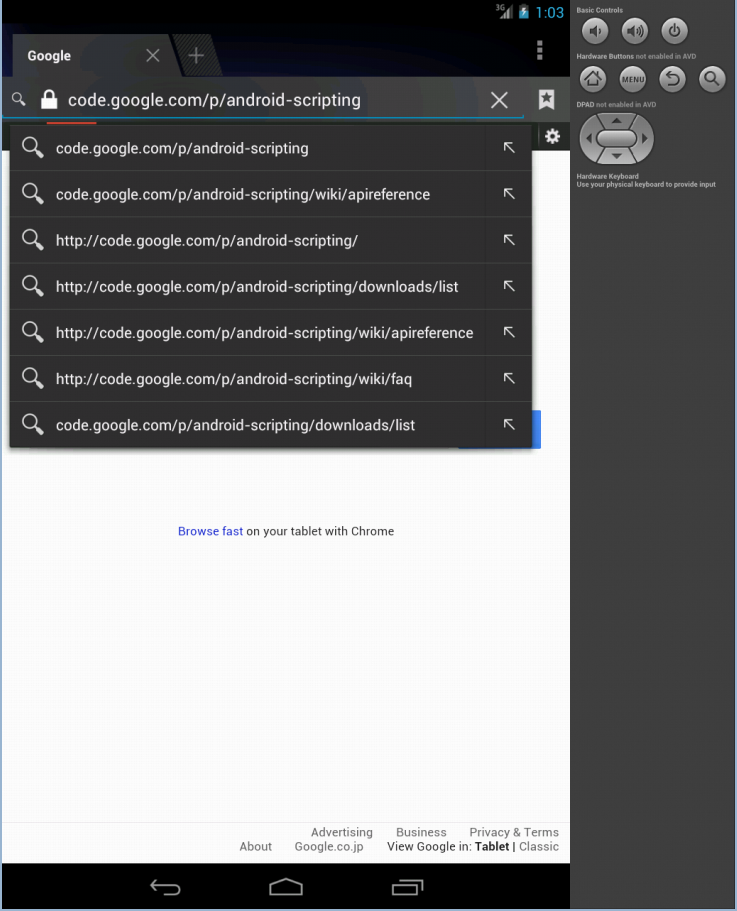Tap the Android navigation home button

286,887
